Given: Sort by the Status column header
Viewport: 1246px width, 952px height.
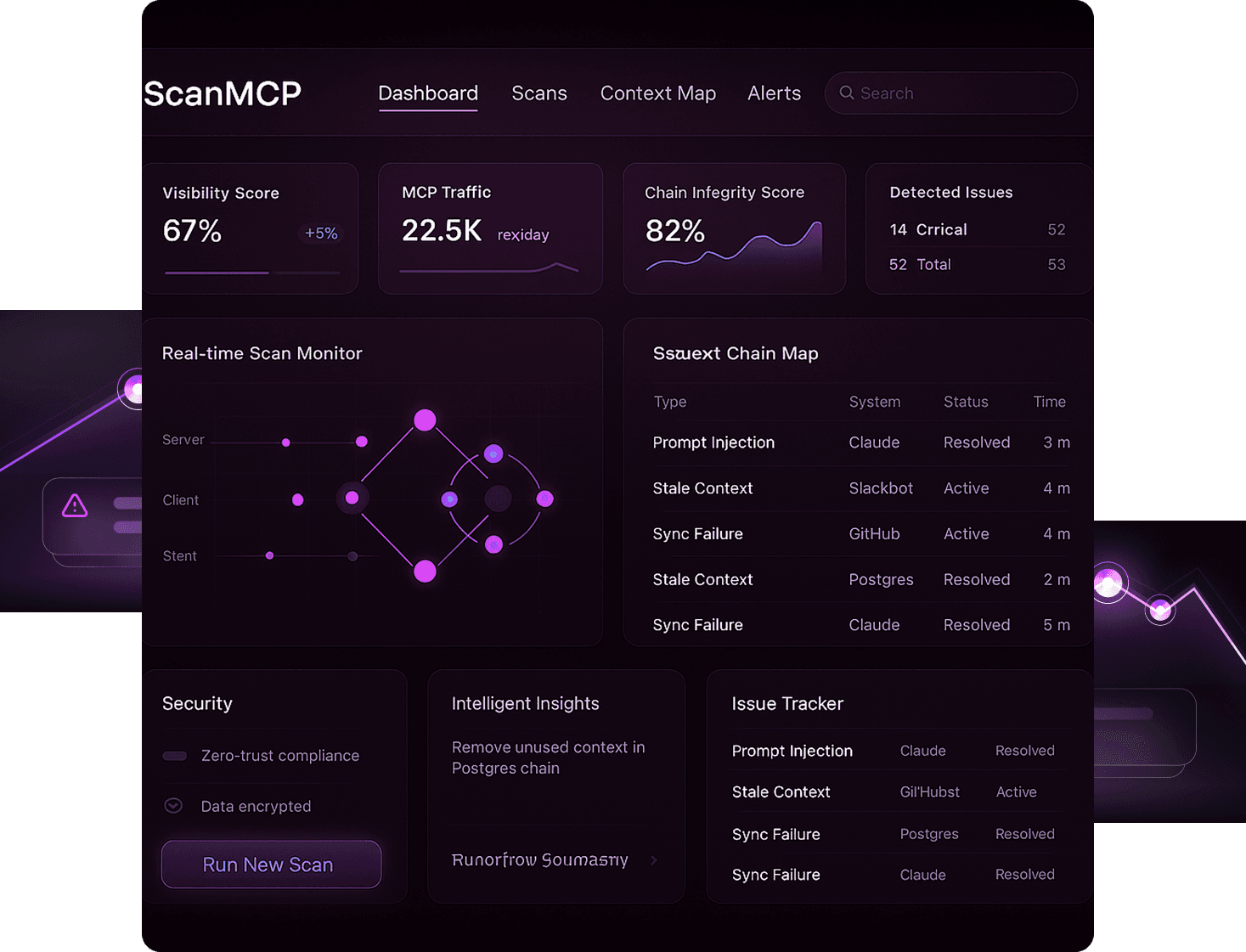Looking at the screenshot, I should pos(966,402).
